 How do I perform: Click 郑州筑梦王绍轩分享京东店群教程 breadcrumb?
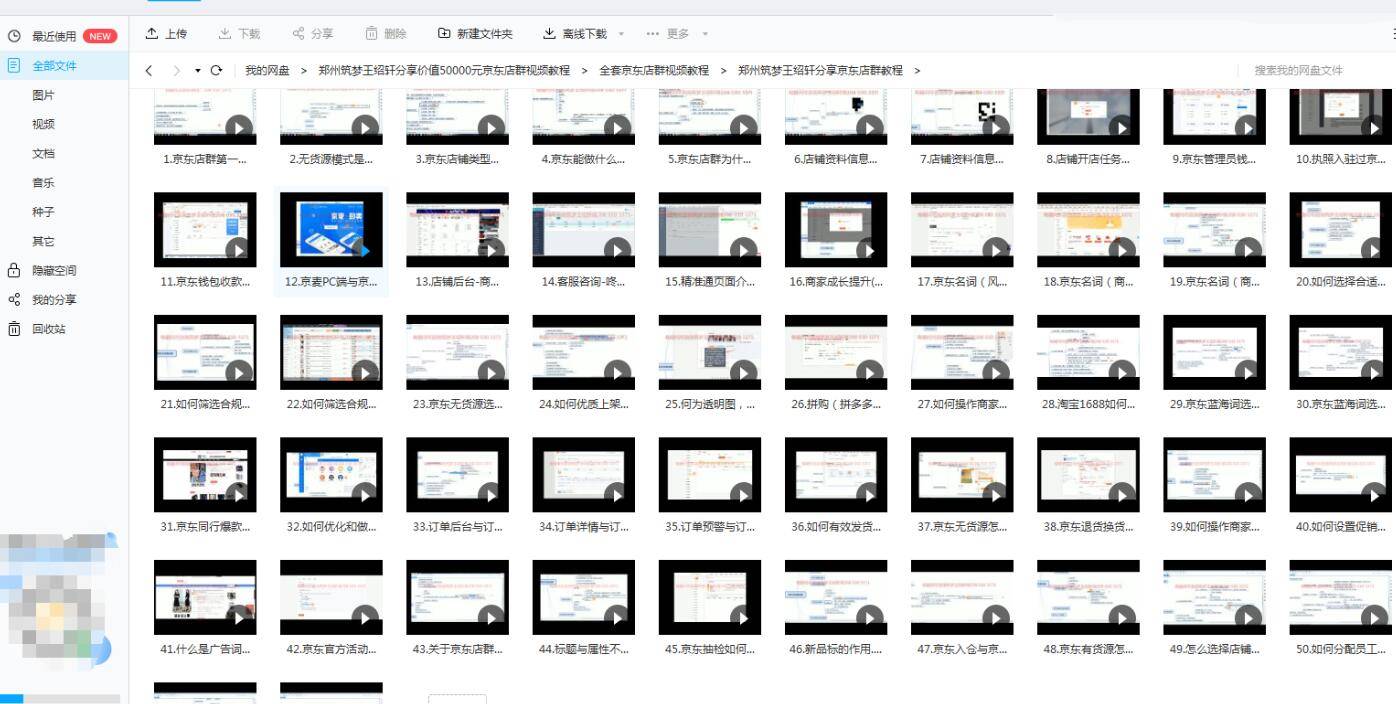(x=820, y=70)
